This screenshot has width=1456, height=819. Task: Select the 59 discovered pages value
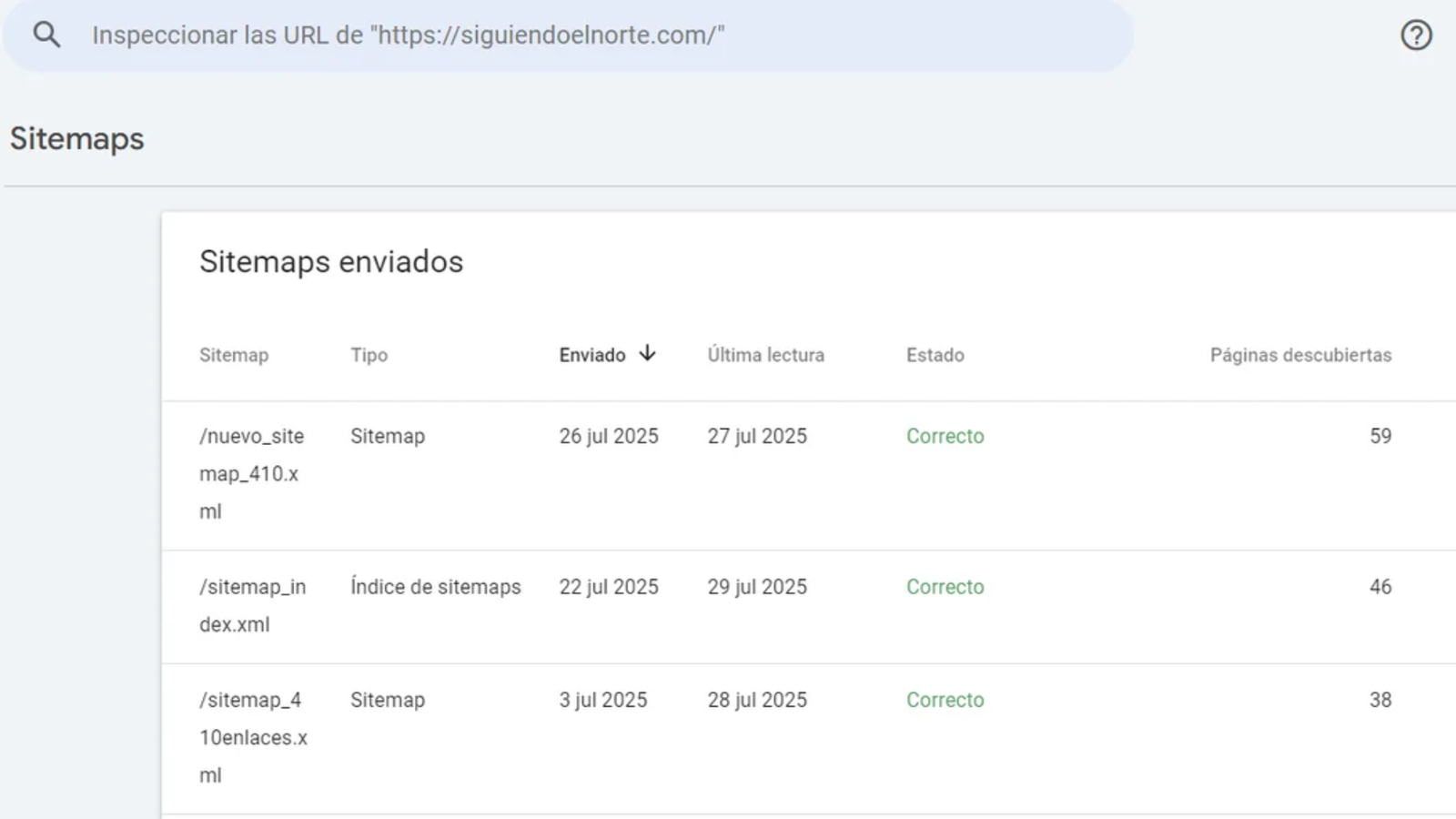click(x=1380, y=437)
